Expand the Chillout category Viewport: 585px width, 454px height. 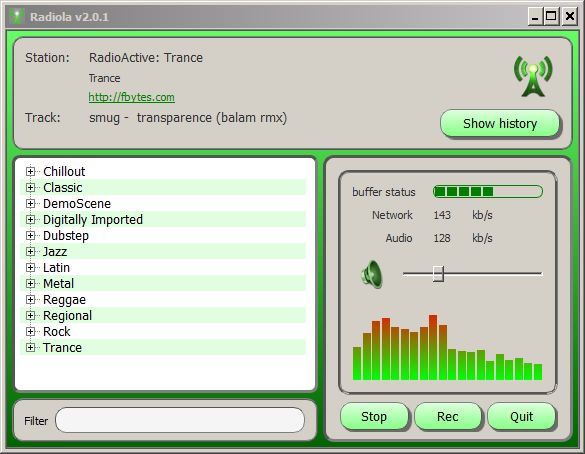[31, 171]
